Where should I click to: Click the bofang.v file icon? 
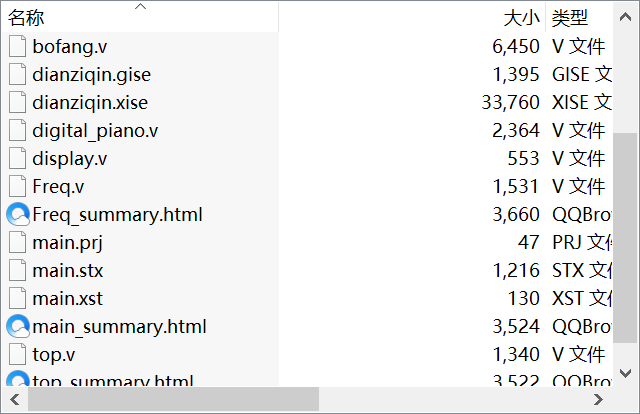click(17, 46)
